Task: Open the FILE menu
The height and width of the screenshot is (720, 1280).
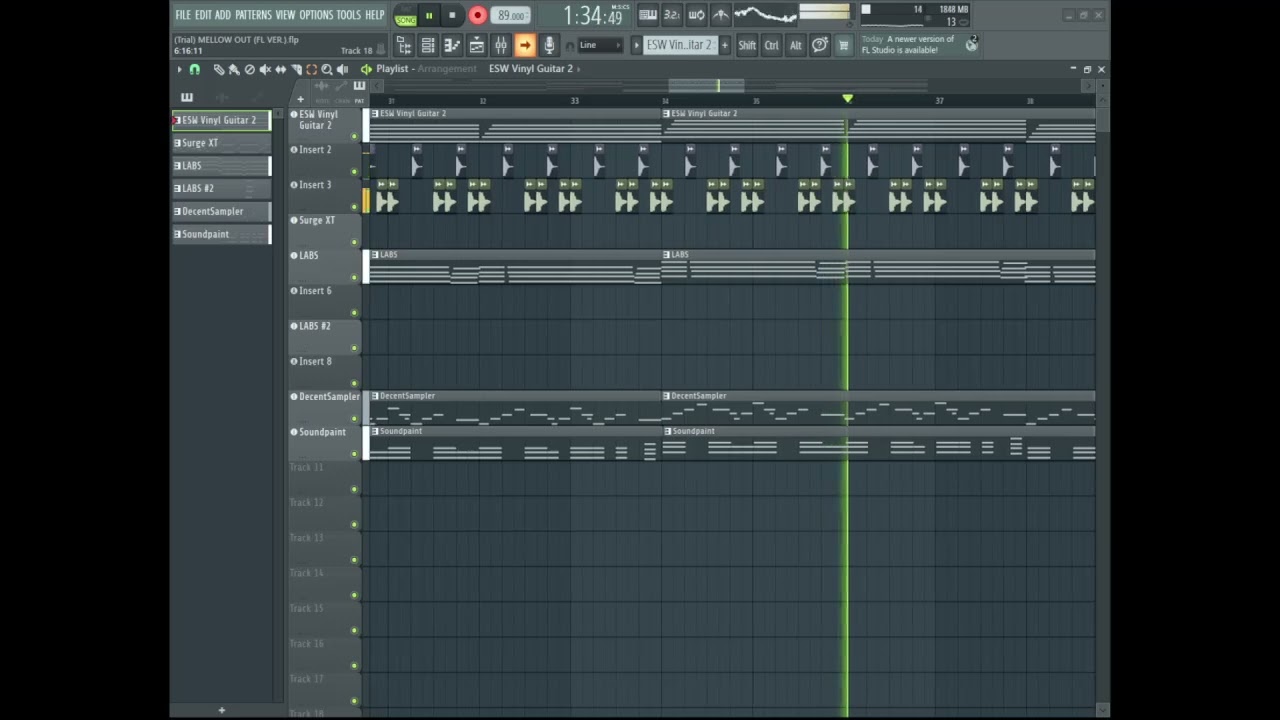Action: tap(183, 15)
